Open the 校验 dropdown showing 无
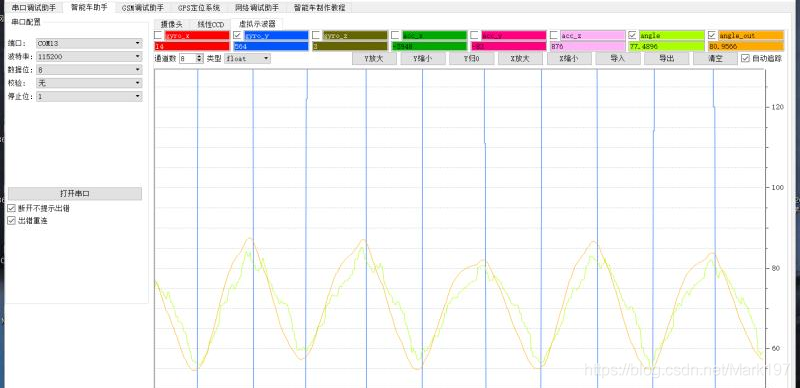Image resolution: width=800 pixels, height=388 pixels. click(x=89, y=83)
